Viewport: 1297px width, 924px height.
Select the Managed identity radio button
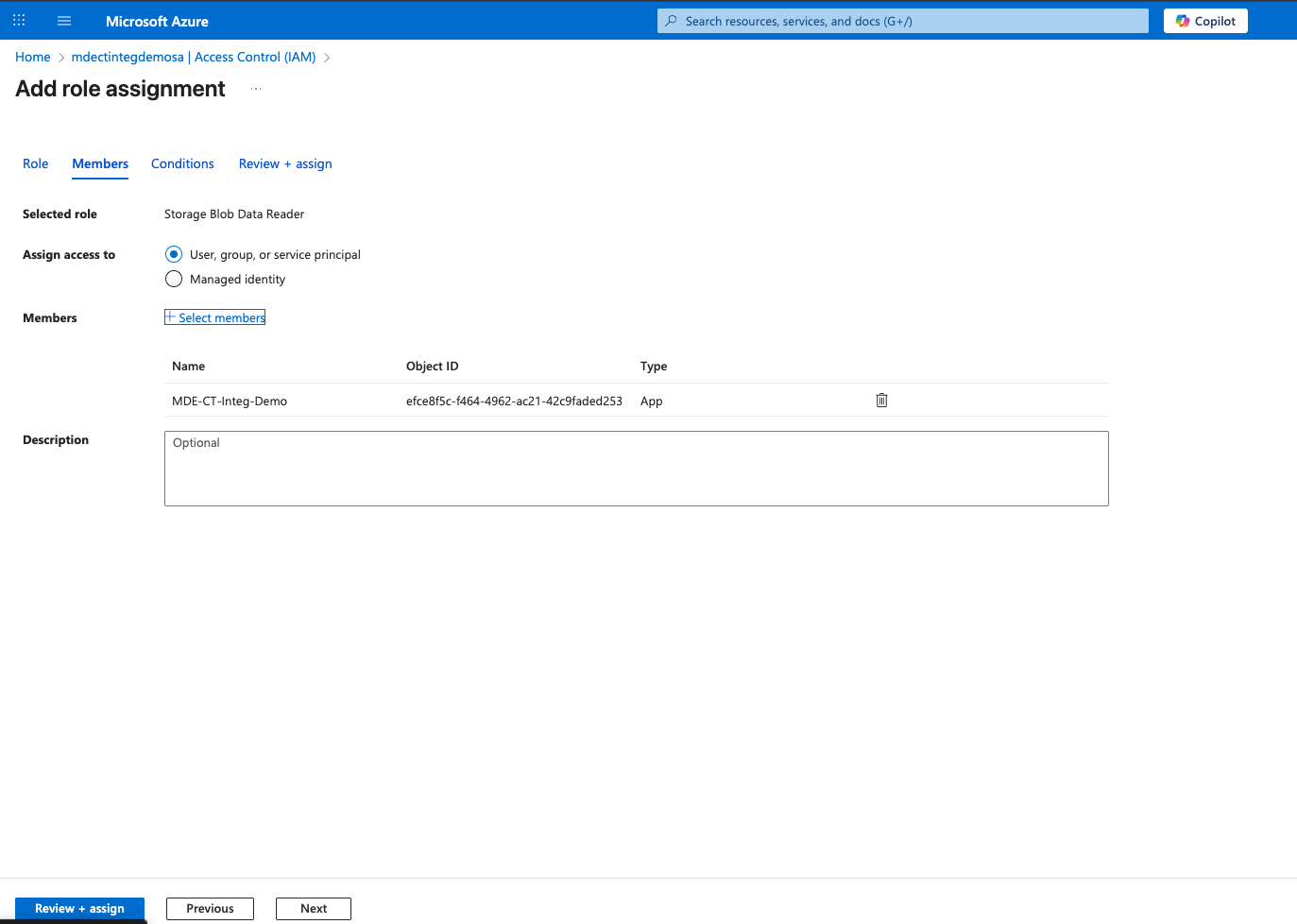[174, 279]
